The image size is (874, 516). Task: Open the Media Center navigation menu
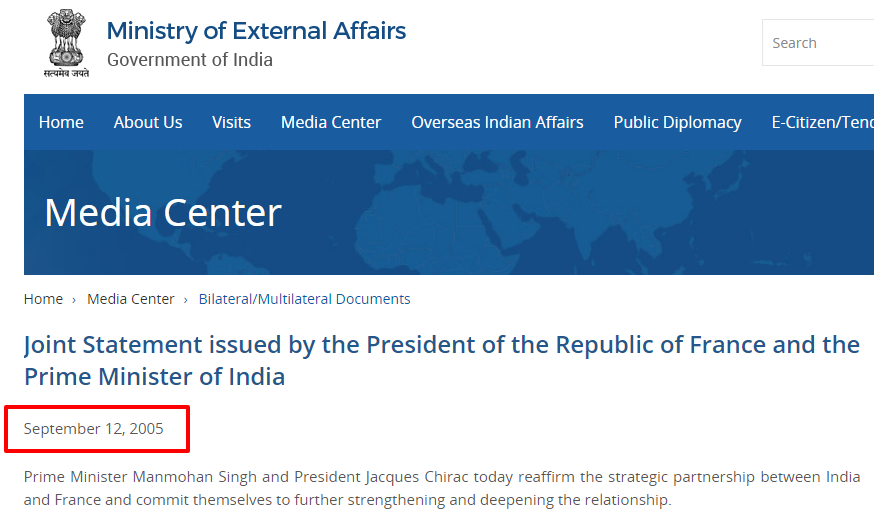331,122
